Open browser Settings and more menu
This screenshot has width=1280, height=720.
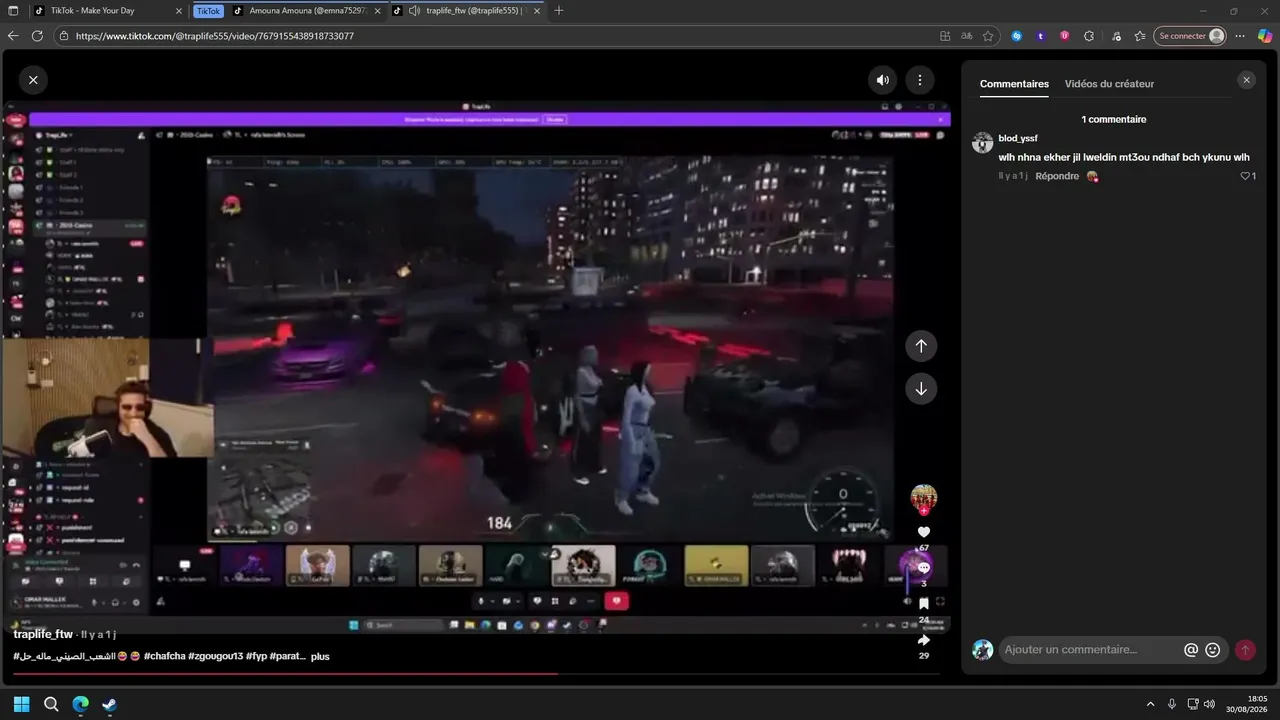(1240, 36)
